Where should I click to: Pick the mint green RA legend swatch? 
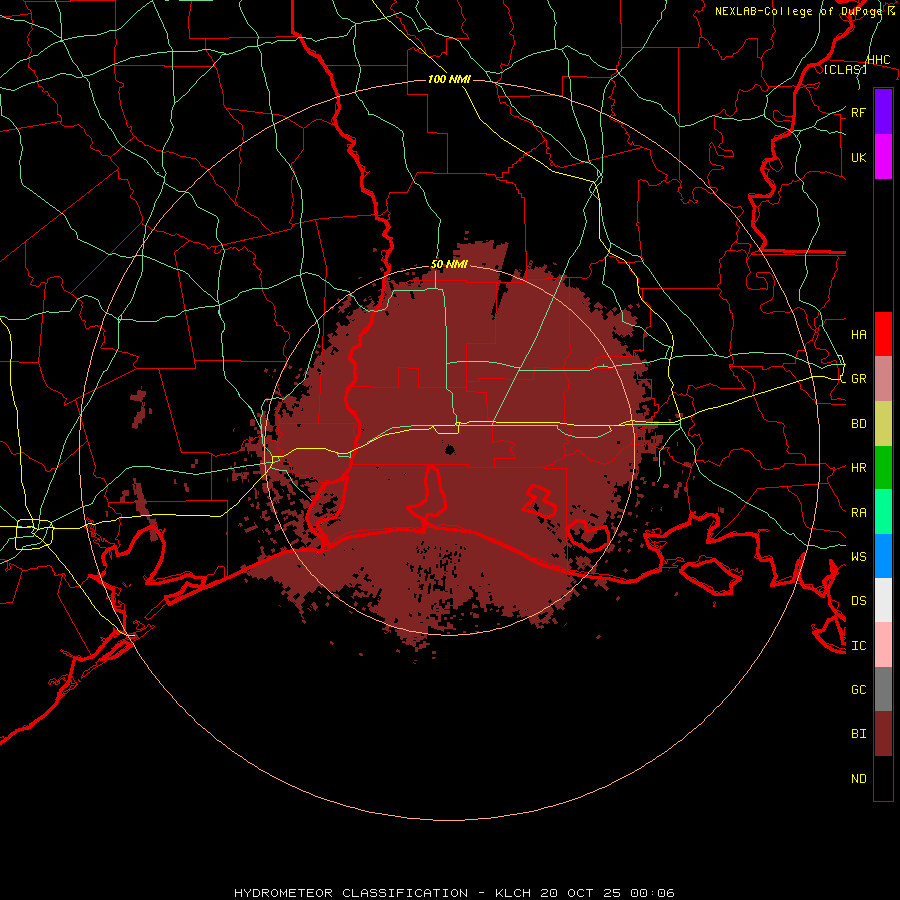tap(883, 512)
